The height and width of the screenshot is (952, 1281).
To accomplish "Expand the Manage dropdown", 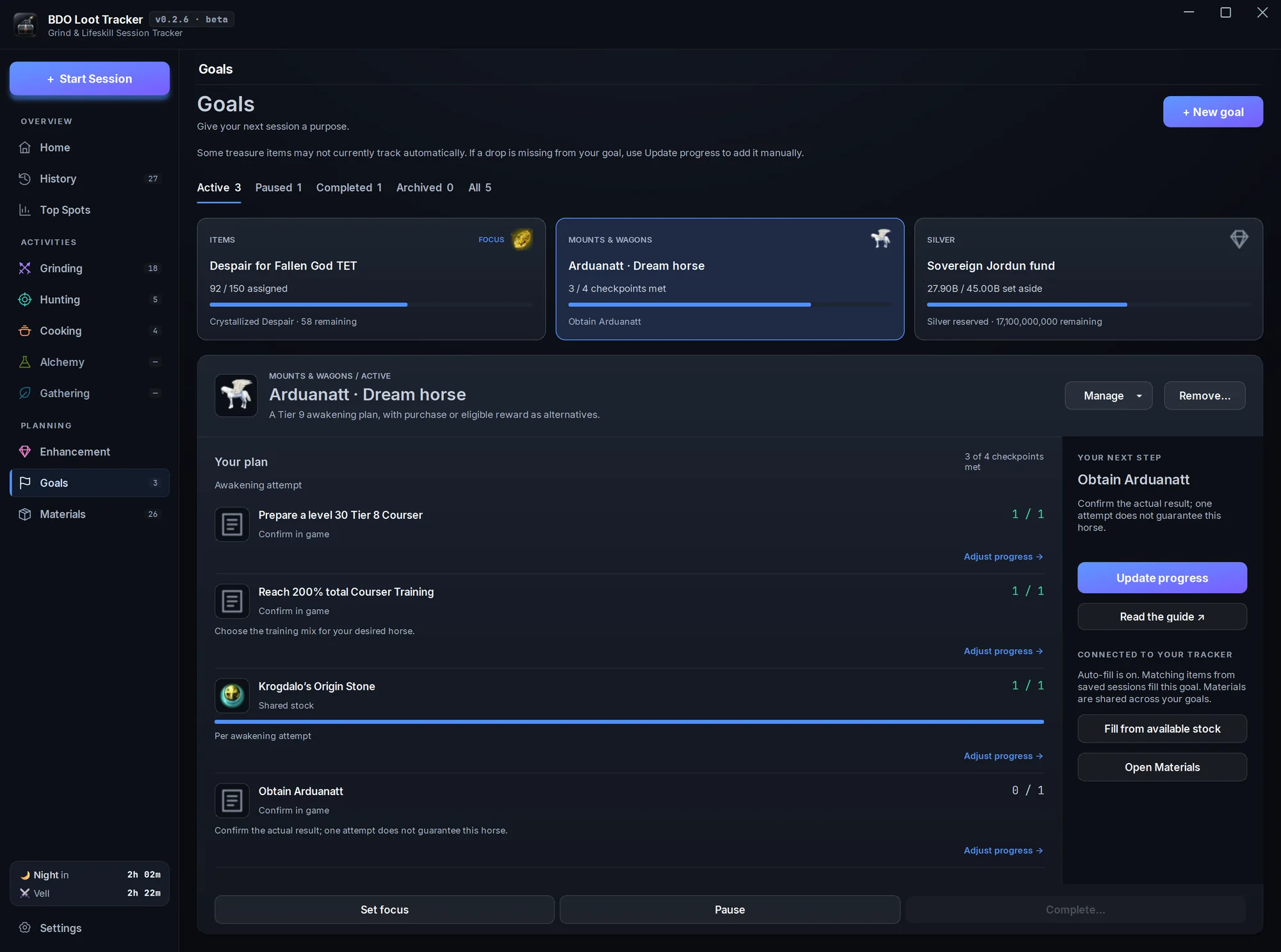I will pyautogui.click(x=1109, y=396).
